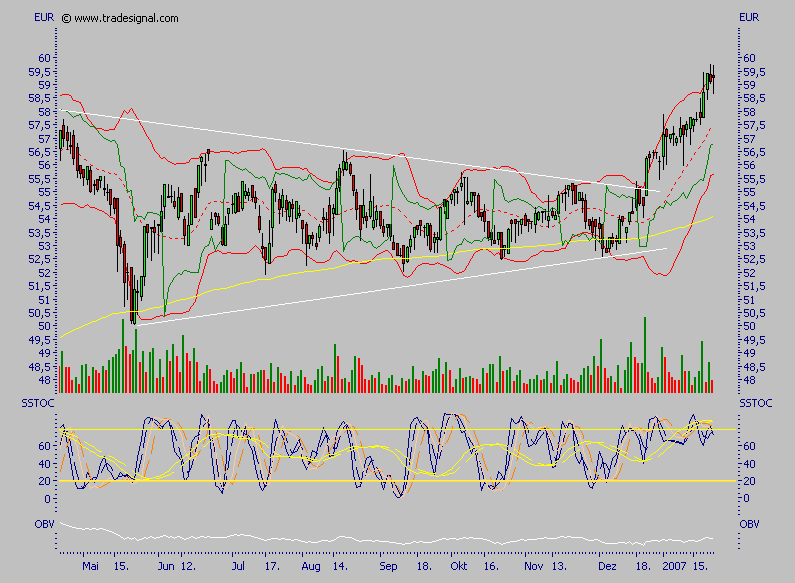Click the '53,5' value on the left price axis

point(40,232)
